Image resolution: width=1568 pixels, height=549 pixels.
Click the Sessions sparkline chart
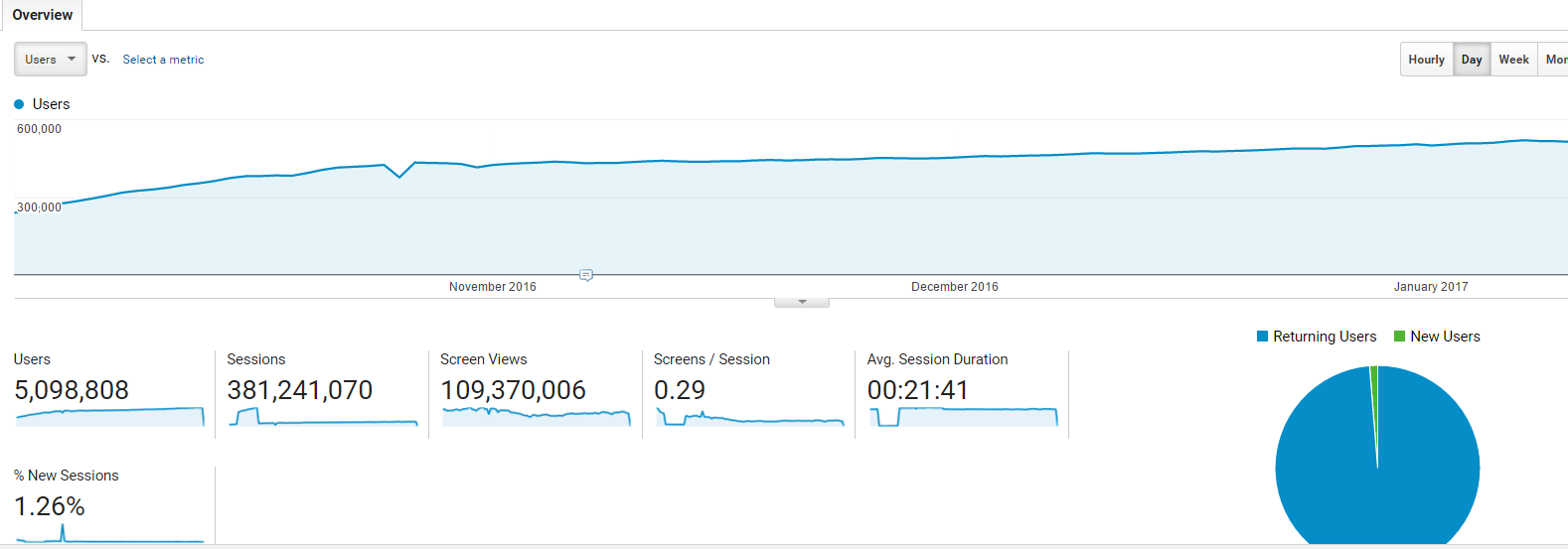[323, 417]
